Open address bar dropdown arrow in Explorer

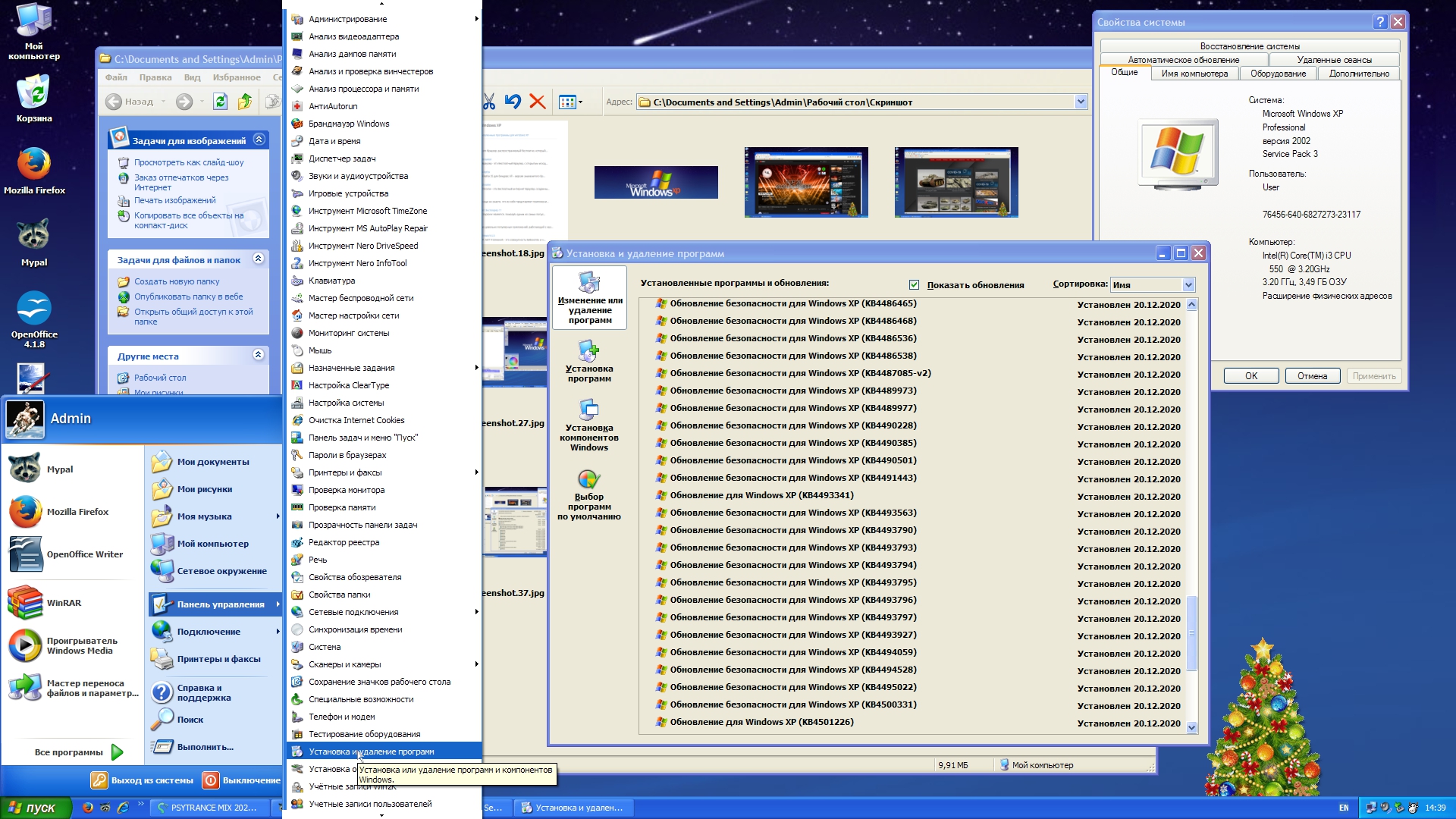[1081, 102]
